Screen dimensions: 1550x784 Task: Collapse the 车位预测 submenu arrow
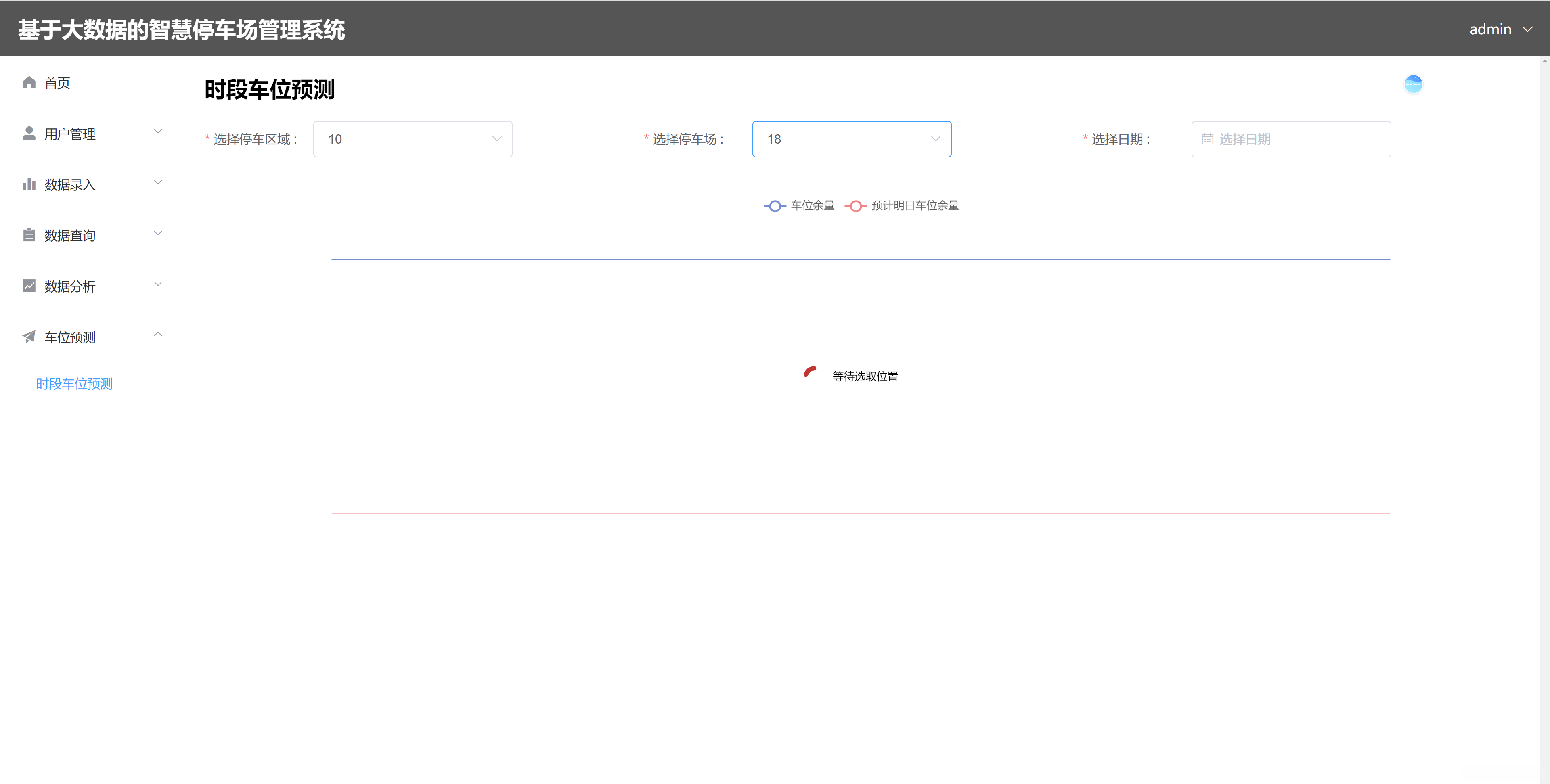tap(158, 335)
